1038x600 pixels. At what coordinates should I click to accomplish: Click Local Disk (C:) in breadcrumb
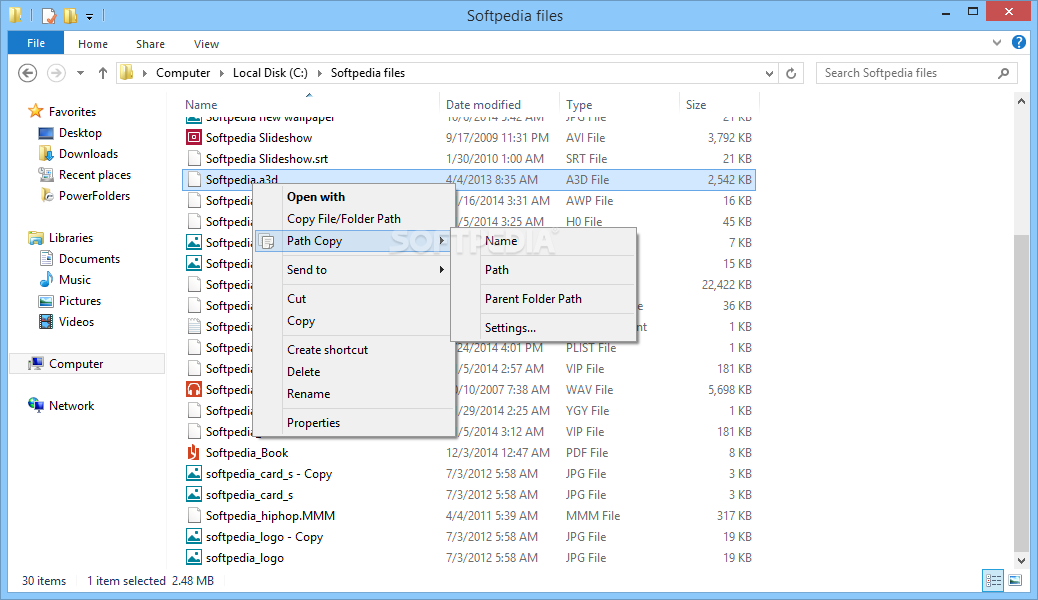point(270,73)
